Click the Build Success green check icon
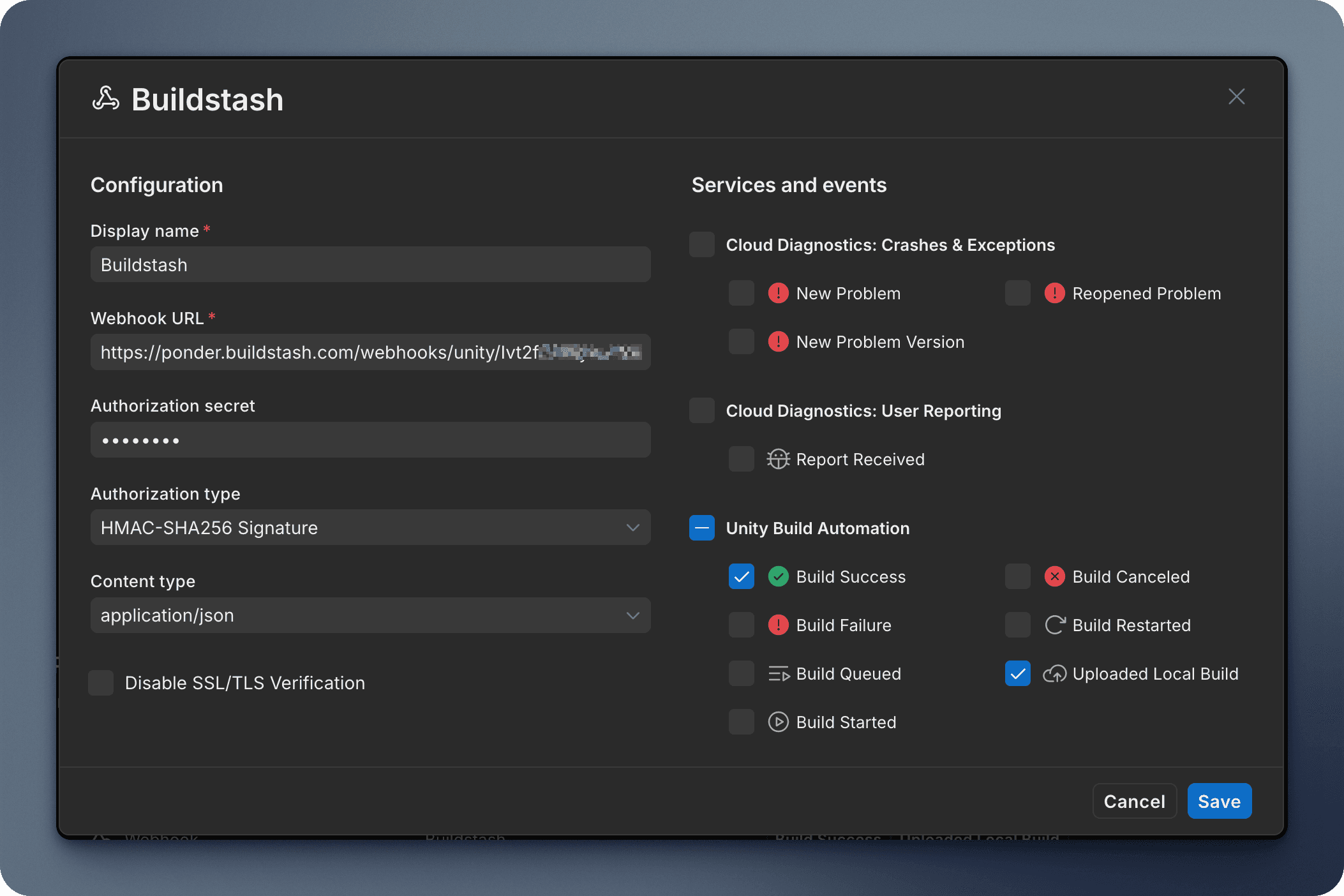This screenshot has width=1344, height=896. coord(778,576)
